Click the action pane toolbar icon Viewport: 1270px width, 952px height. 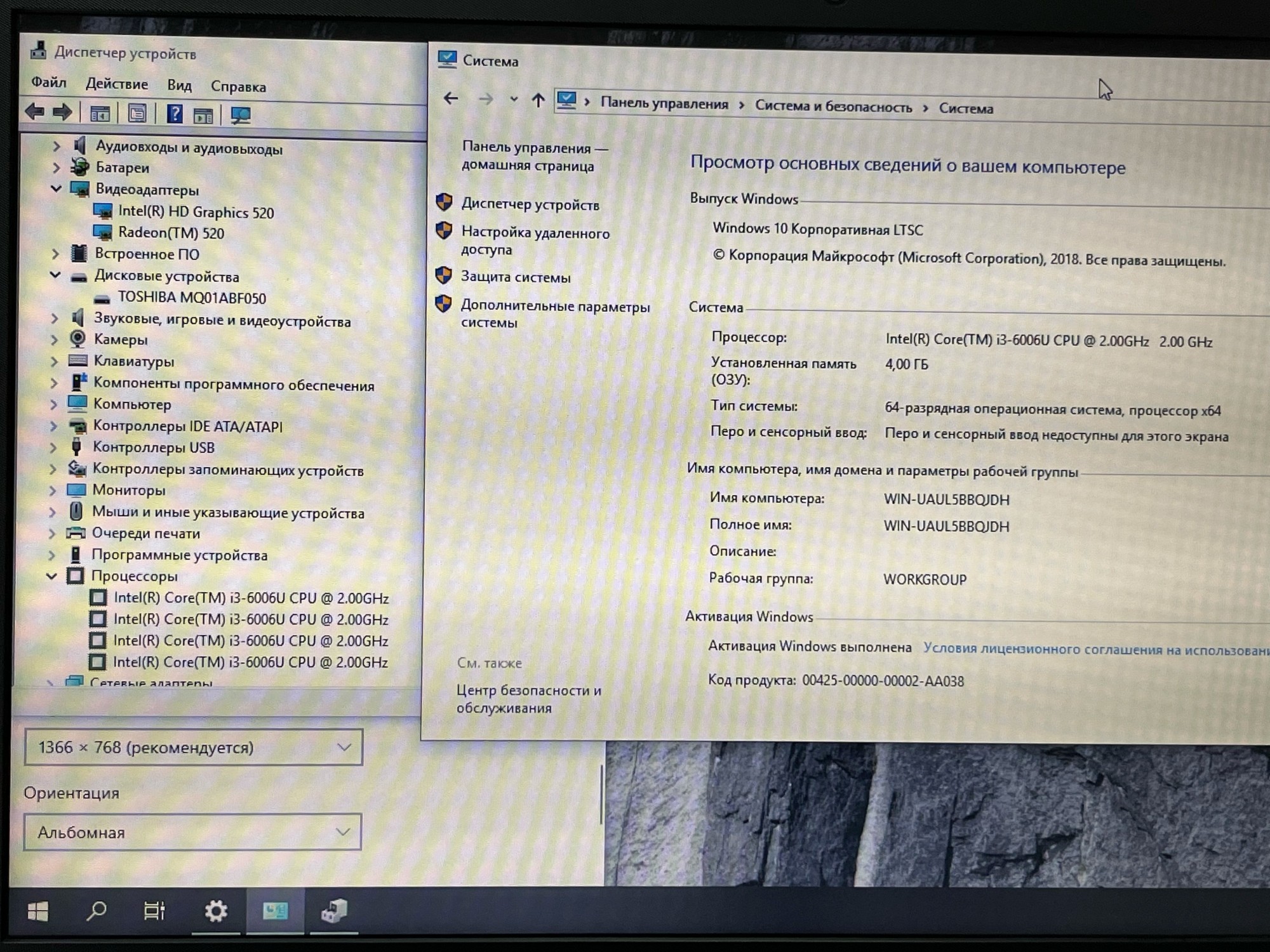coord(203,116)
